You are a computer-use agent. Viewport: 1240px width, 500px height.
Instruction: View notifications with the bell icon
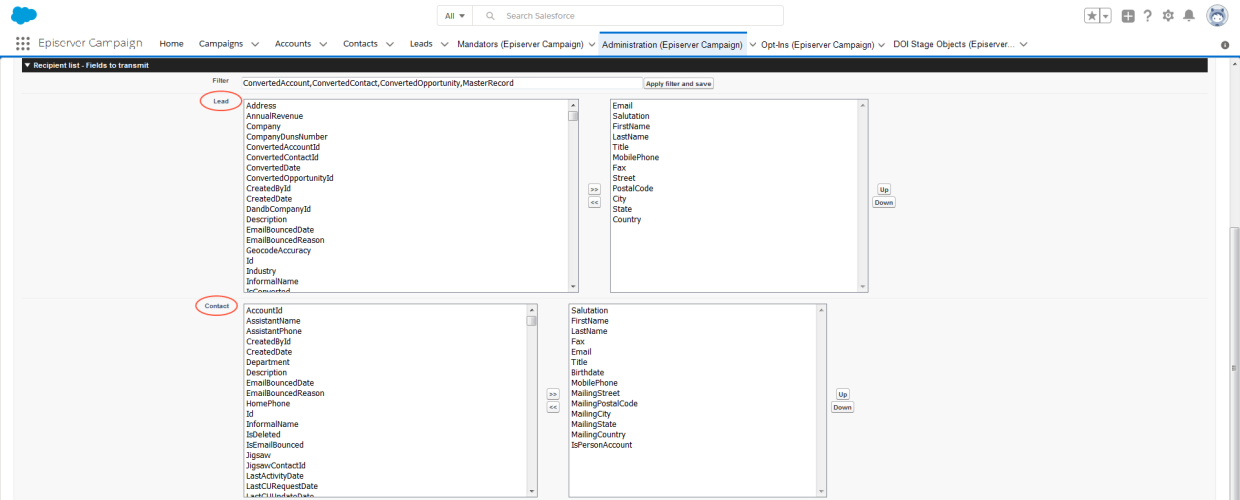tap(1189, 16)
